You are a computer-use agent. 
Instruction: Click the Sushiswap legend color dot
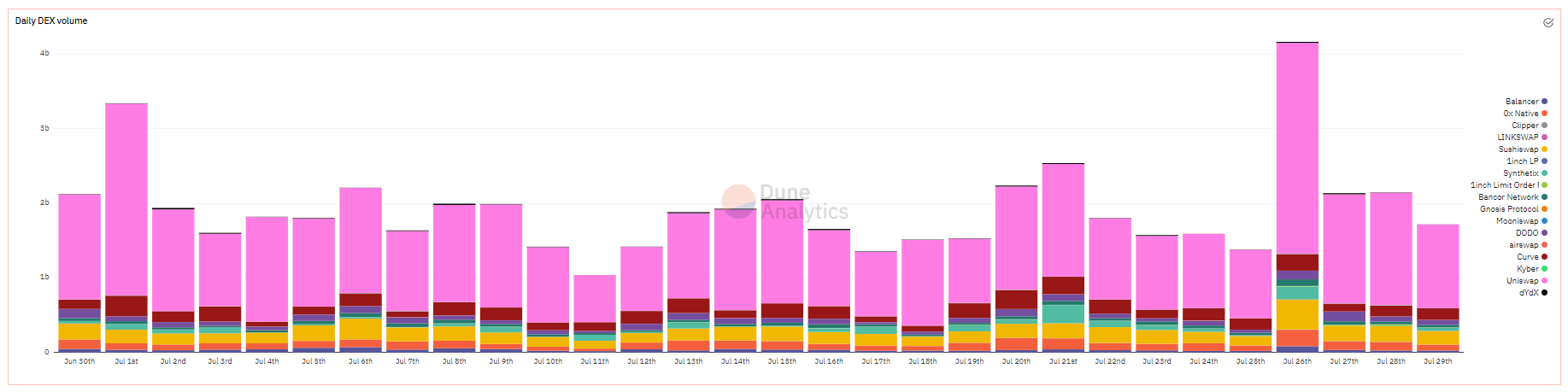pyautogui.click(x=1544, y=149)
